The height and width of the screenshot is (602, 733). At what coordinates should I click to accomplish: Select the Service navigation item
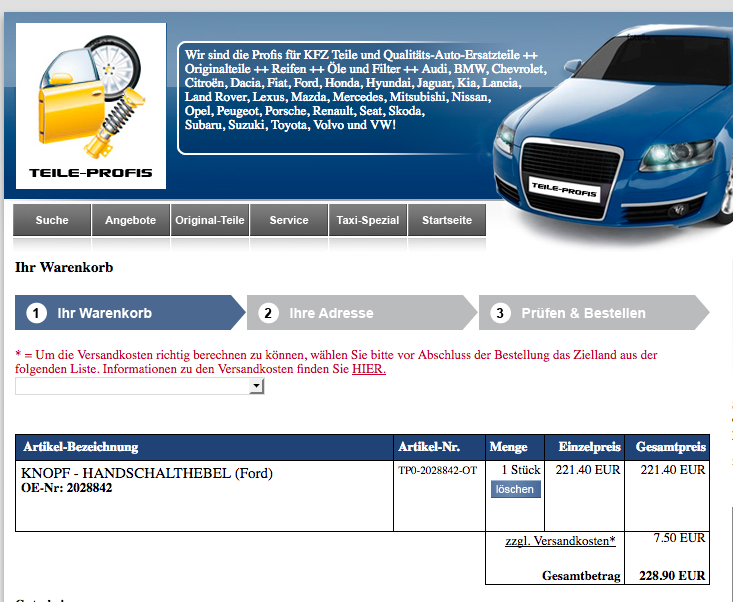pyautogui.click(x=289, y=220)
